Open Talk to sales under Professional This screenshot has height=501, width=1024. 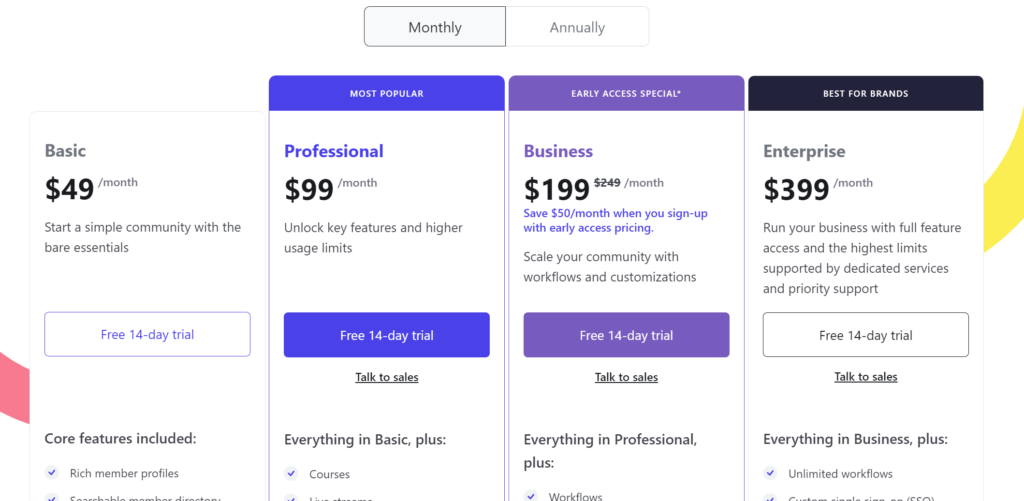(387, 377)
